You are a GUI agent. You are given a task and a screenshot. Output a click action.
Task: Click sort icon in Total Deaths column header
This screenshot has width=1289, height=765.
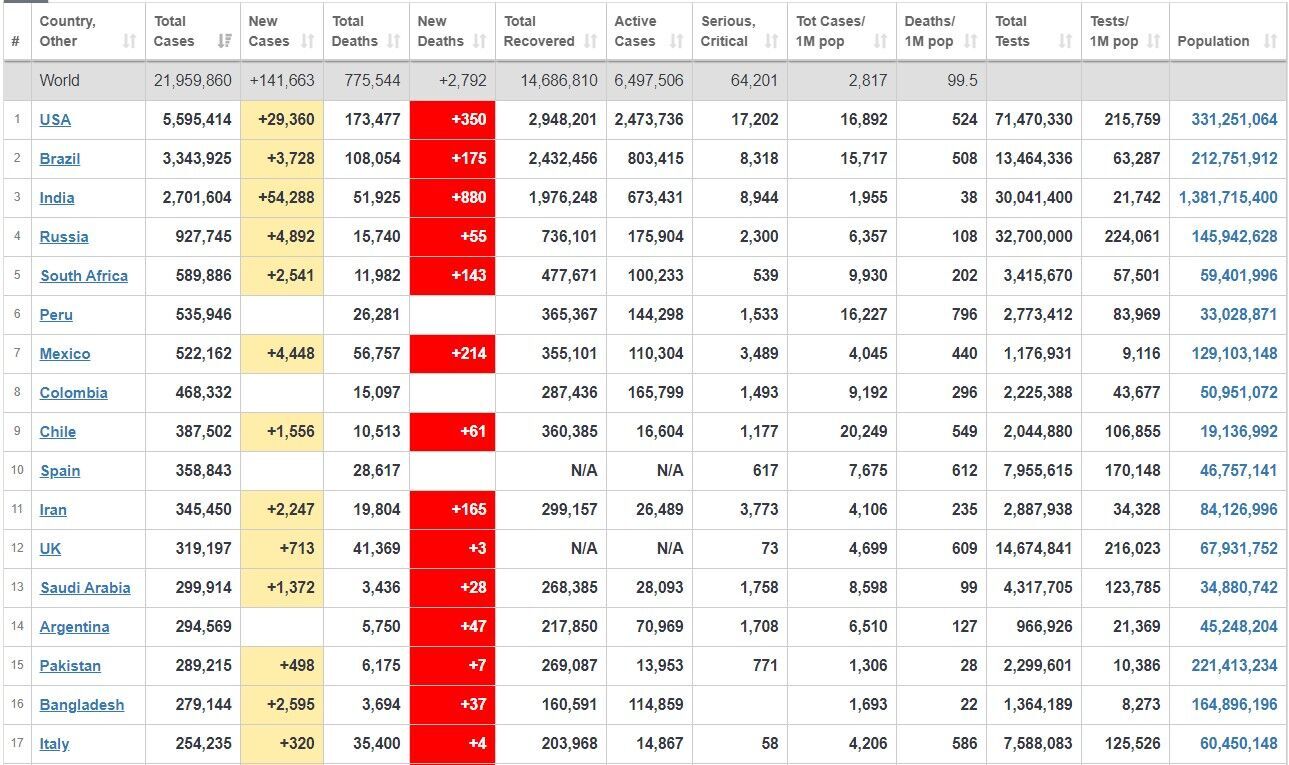[x=393, y=41]
